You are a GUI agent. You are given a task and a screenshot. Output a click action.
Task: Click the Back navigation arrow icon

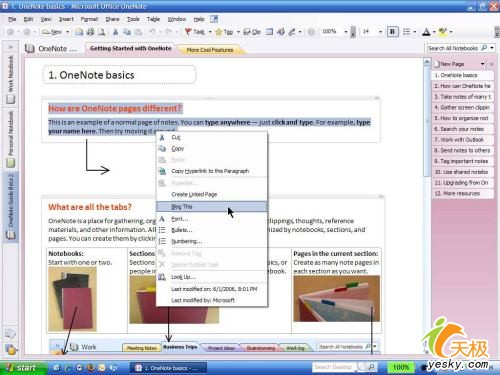point(10,32)
